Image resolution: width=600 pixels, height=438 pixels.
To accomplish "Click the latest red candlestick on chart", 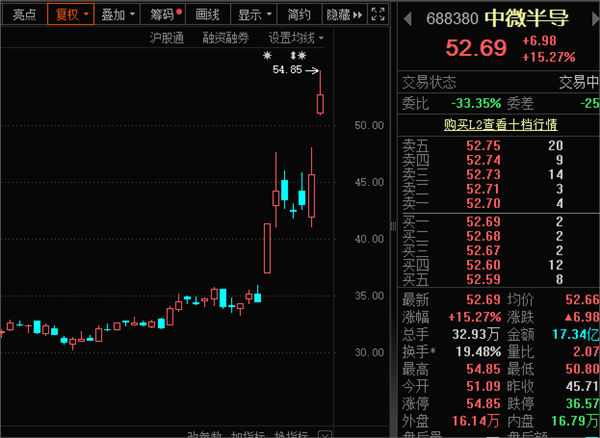I will pyautogui.click(x=320, y=103).
